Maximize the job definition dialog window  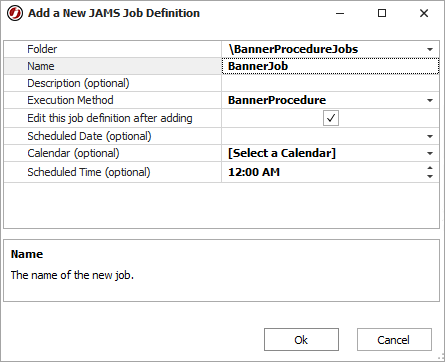[x=382, y=13]
